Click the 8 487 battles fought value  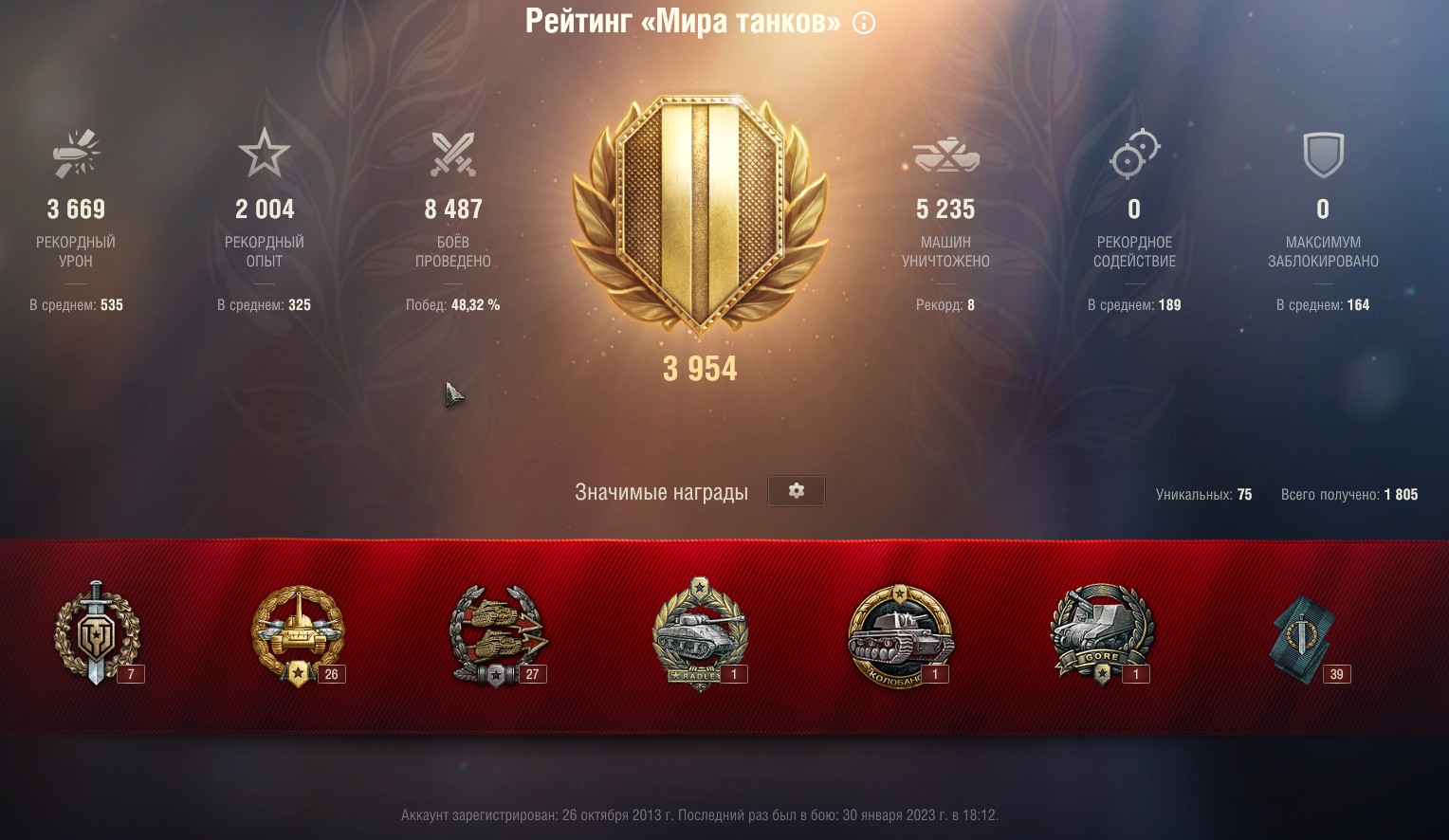click(x=453, y=209)
